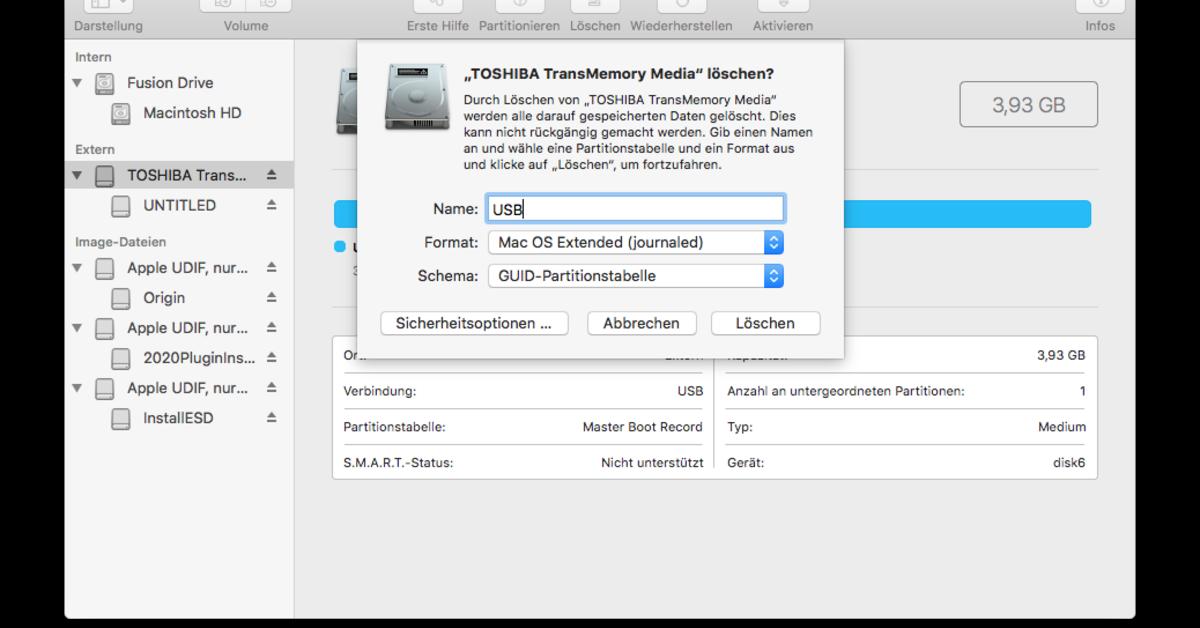Screen dimensions: 1200x628
Task: Click the Extern sidebar heading
Action: click(95, 149)
